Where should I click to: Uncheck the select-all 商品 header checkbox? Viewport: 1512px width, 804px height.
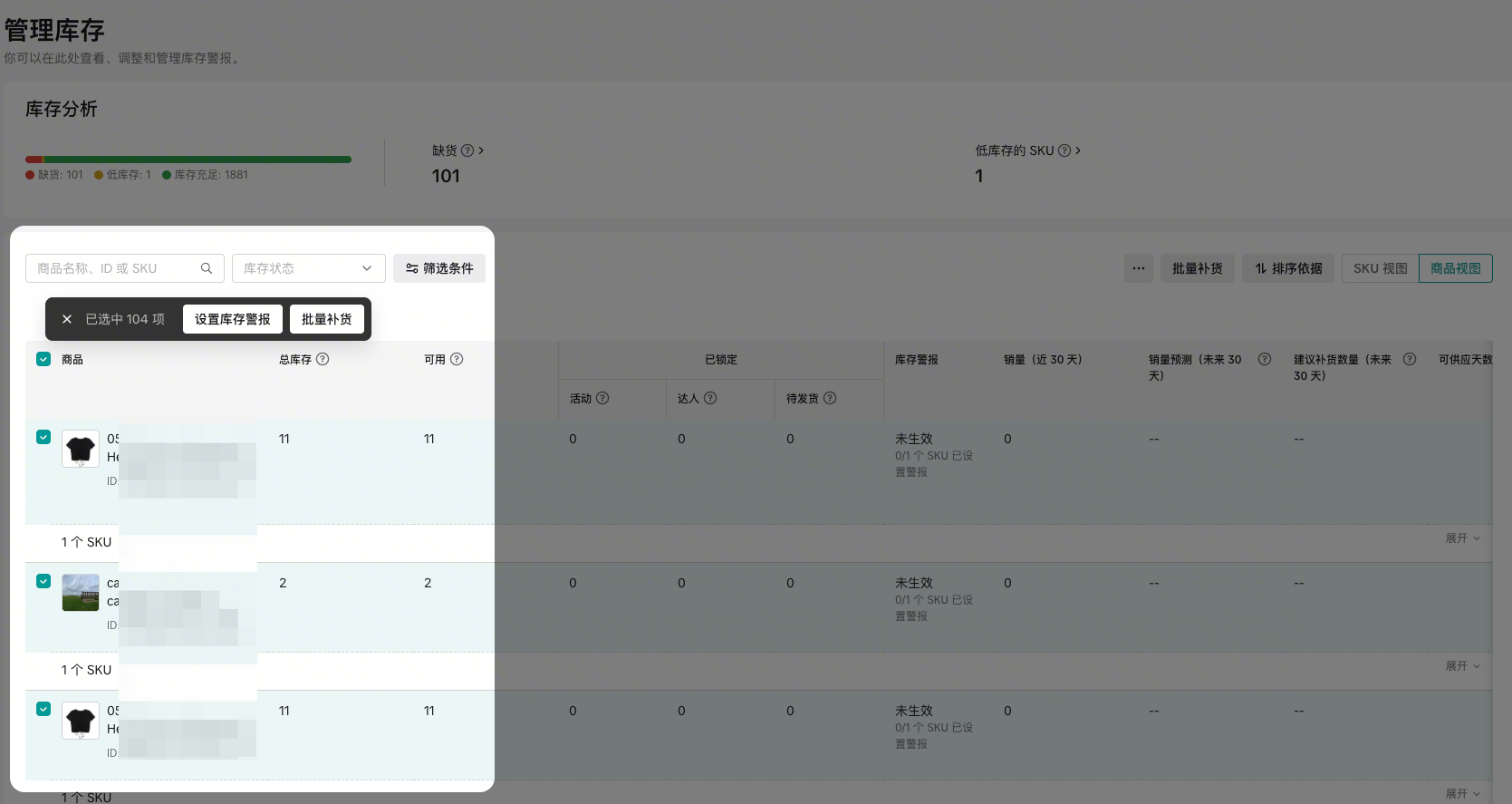43,359
